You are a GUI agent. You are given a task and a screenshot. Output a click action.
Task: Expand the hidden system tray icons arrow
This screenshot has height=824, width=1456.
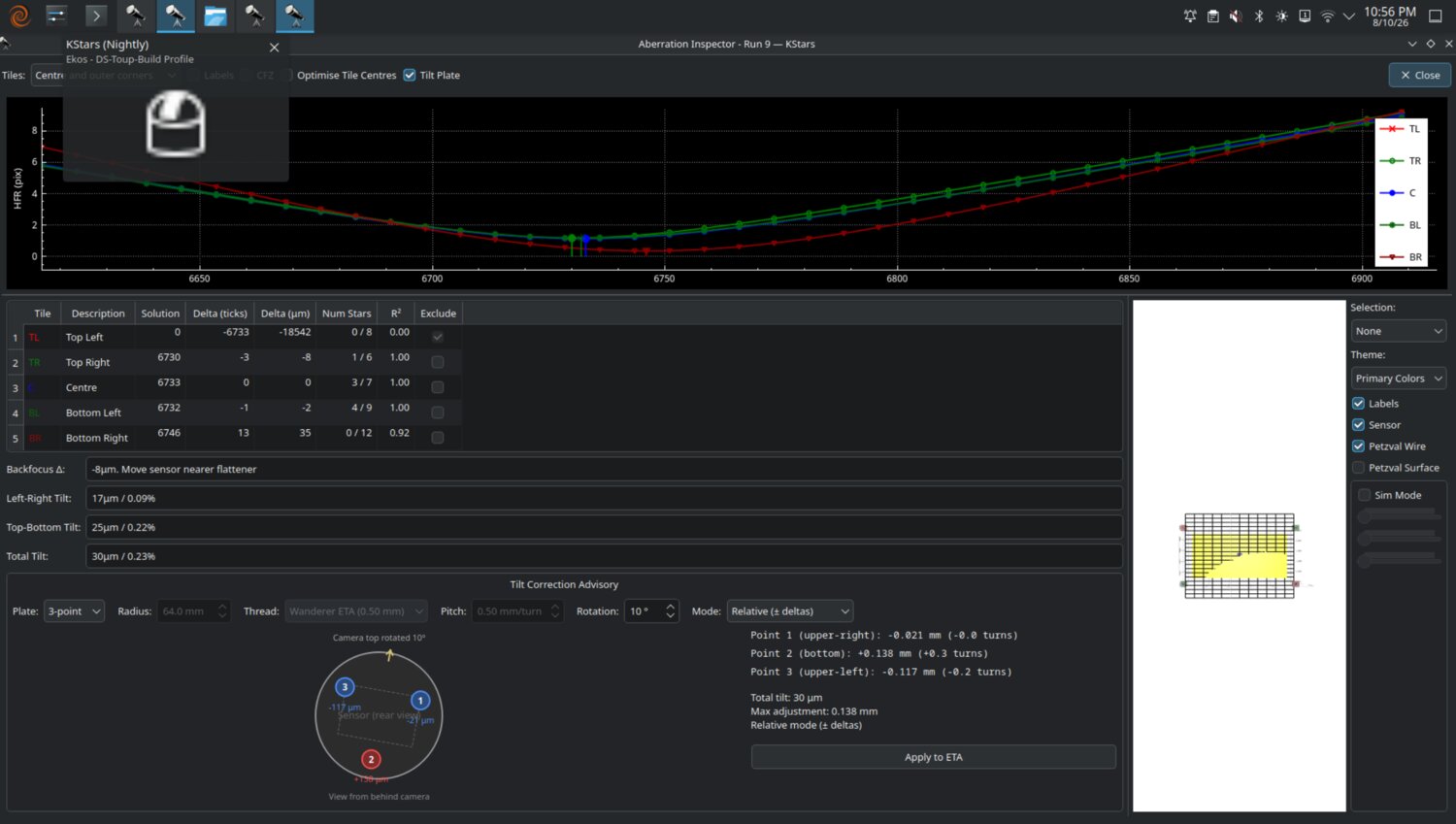1349,16
